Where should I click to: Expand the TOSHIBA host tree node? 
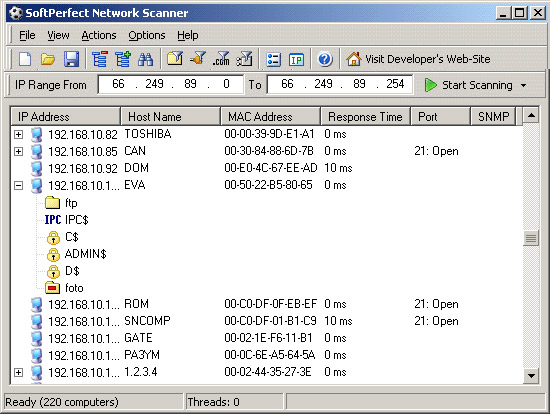point(19,134)
